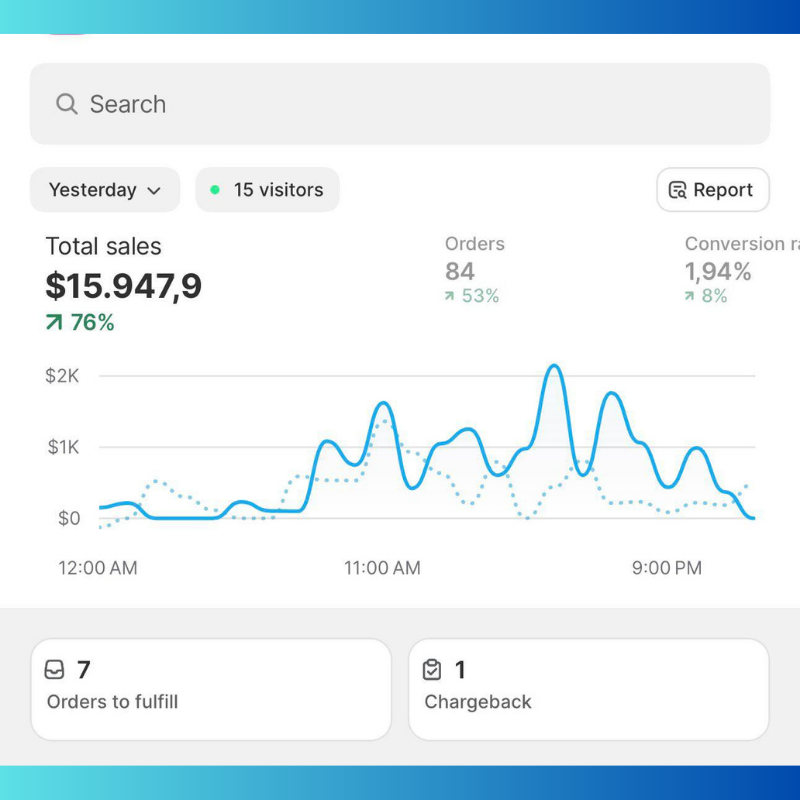Screen dimensions: 800x800
Task: Select the Total sales metric
Action: pyautogui.click(x=103, y=247)
